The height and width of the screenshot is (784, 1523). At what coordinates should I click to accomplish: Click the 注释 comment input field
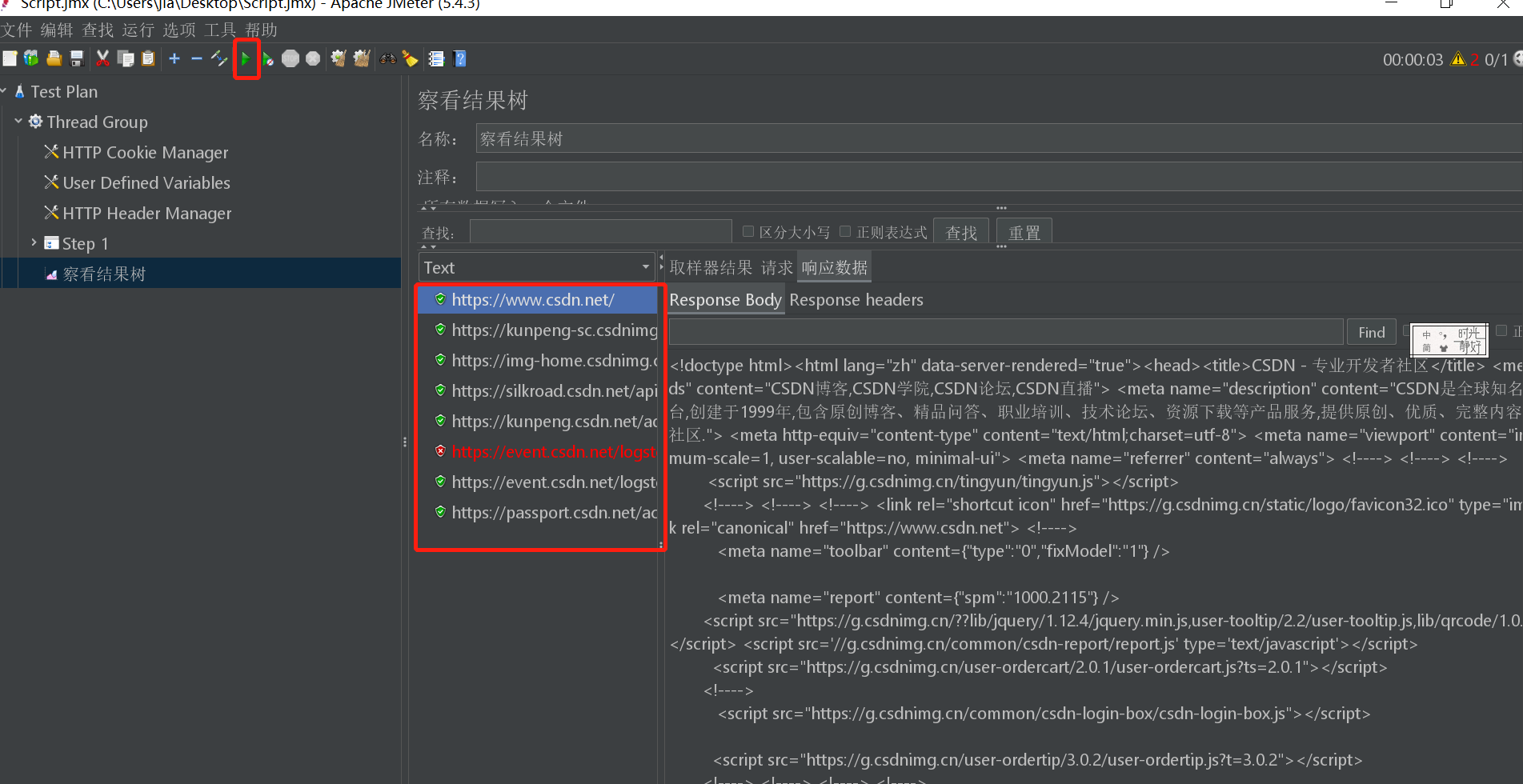pos(999,176)
